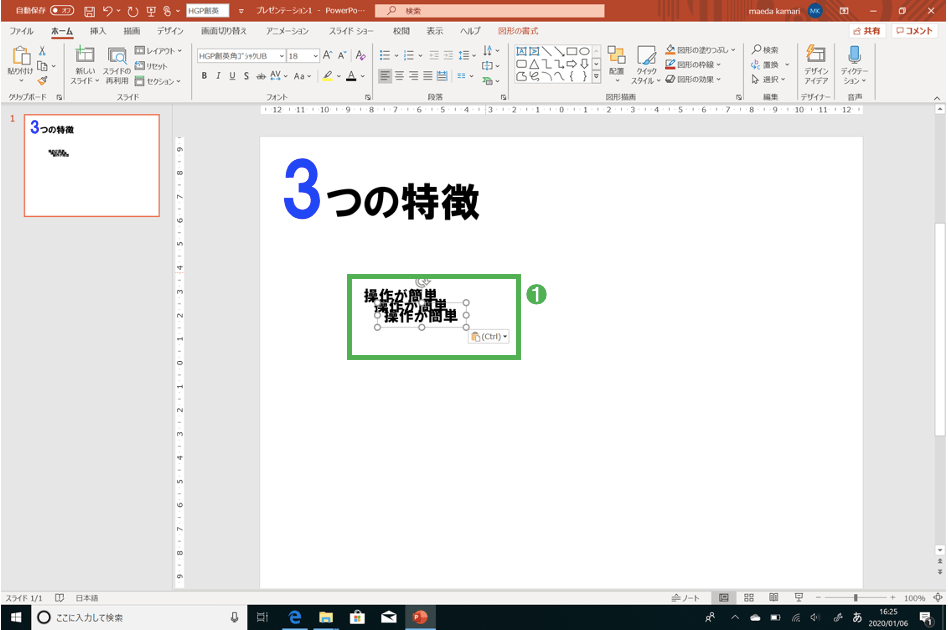Viewport: 948px width, 630px height.
Task: Select the triangle shape in gallery
Action: [x=534, y=64]
